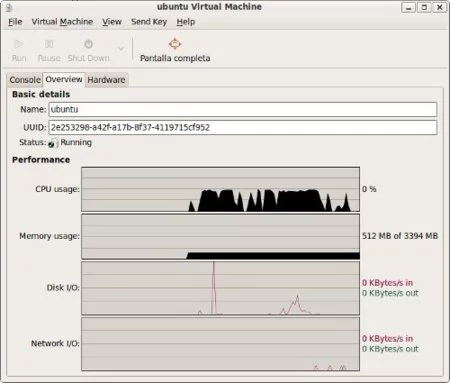Image resolution: width=450 pixels, height=383 pixels.
Task: Expand the Shut Down dropdown arrow
Action: point(121,49)
